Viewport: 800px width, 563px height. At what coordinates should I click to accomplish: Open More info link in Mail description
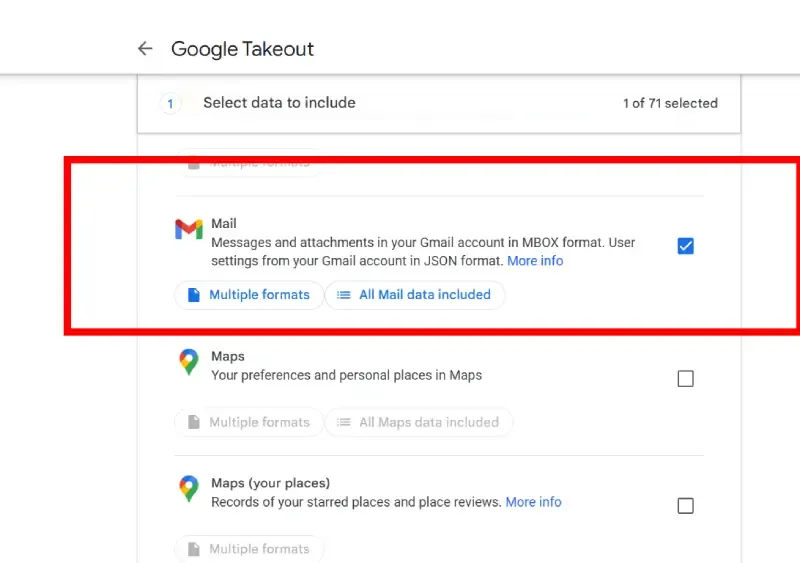click(x=535, y=261)
